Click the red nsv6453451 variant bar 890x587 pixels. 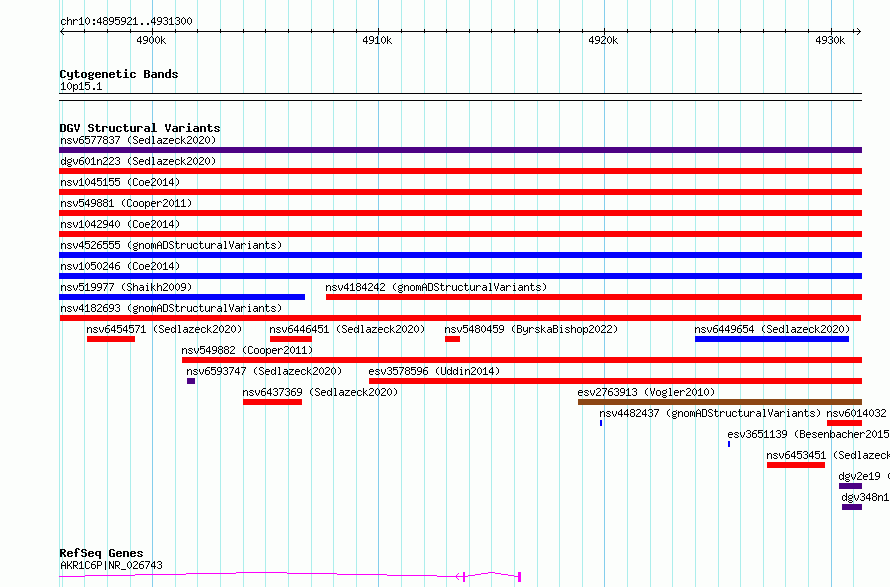796,465
